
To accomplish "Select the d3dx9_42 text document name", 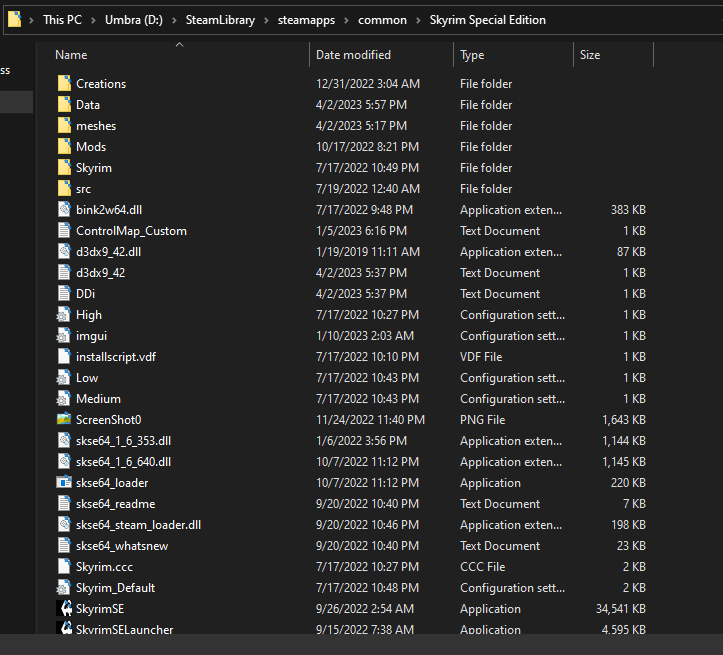I will 101,272.
